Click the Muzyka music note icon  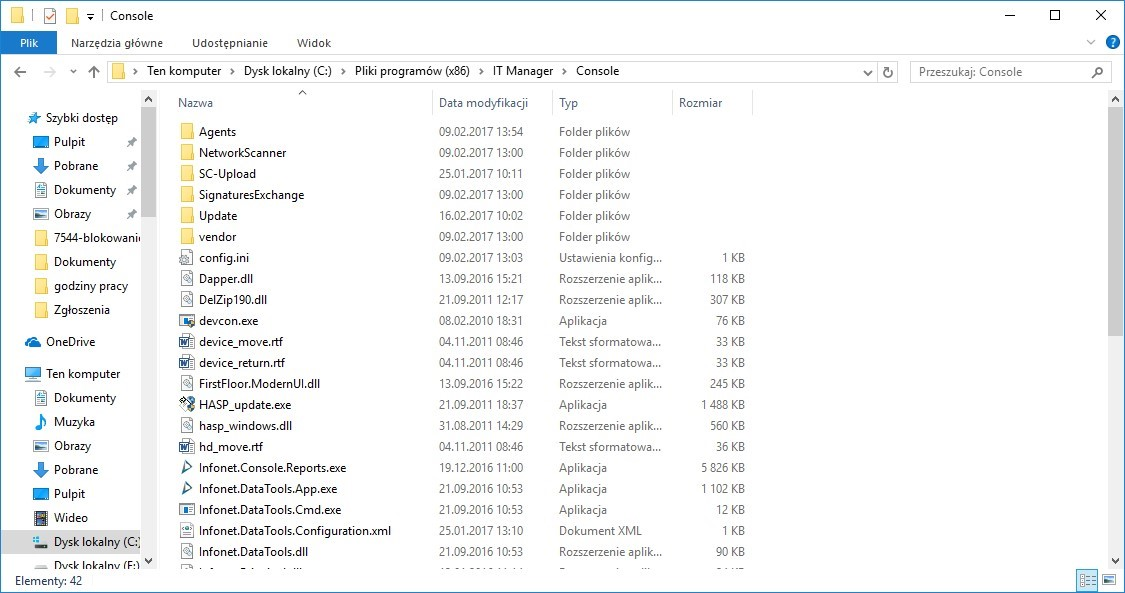(41, 422)
